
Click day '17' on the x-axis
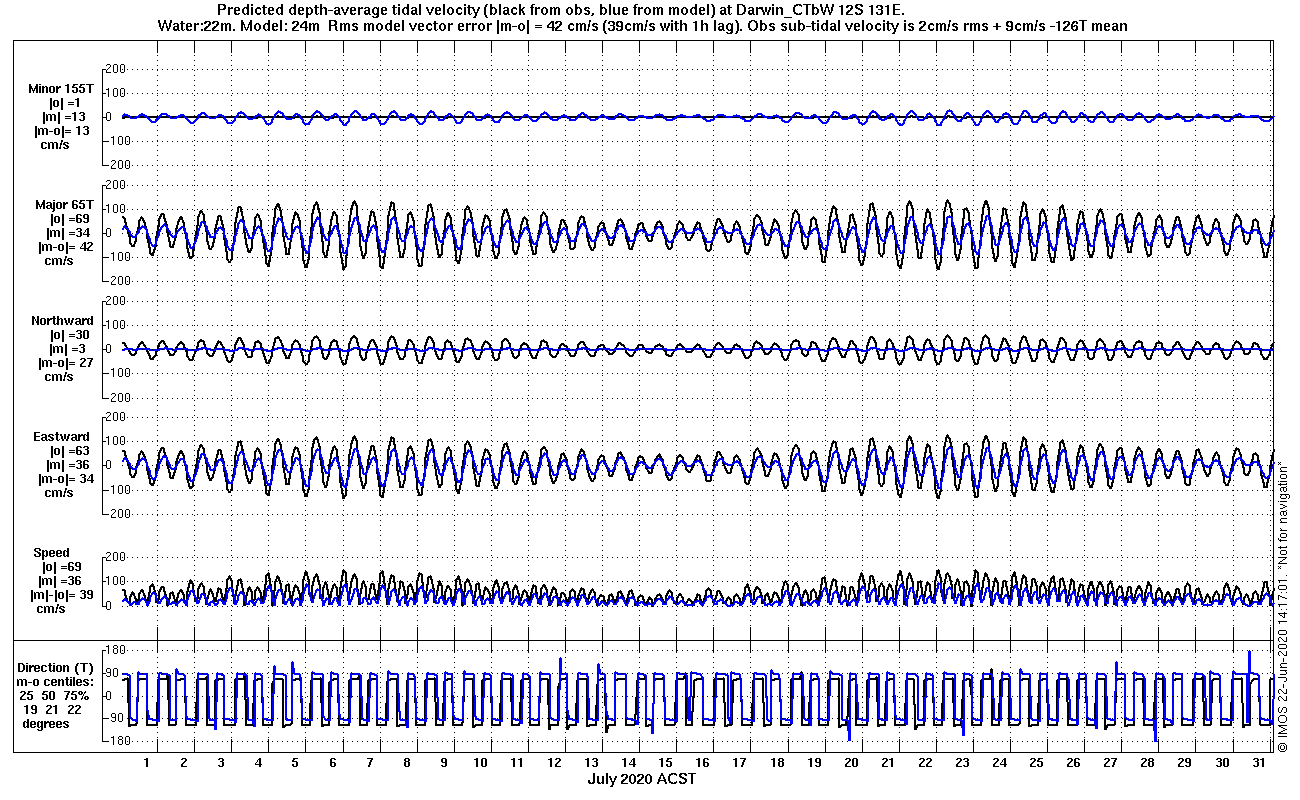(x=740, y=762)
